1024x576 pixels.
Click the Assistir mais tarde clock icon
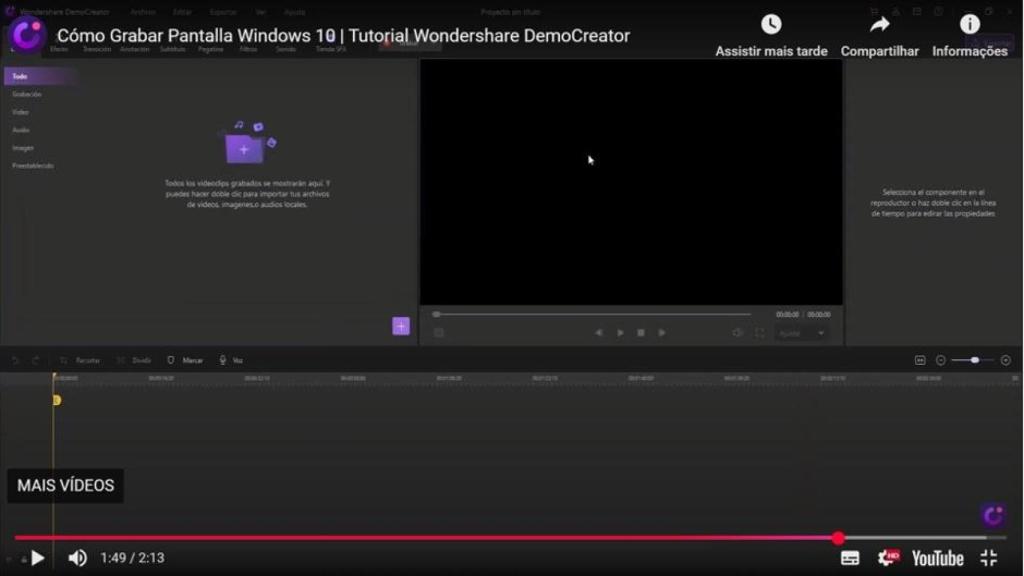click(771, 25)
